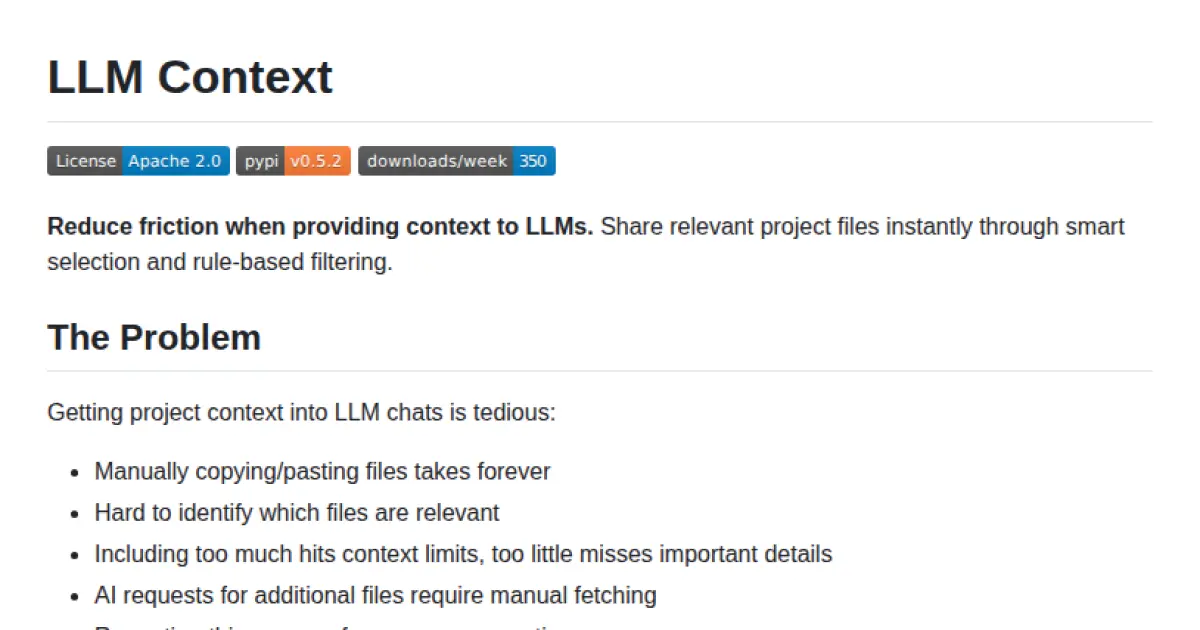This screenshot has height=630, width=1200.
Task: Click the "Including too much" bullet item
Action: click(x=463, y=554)
